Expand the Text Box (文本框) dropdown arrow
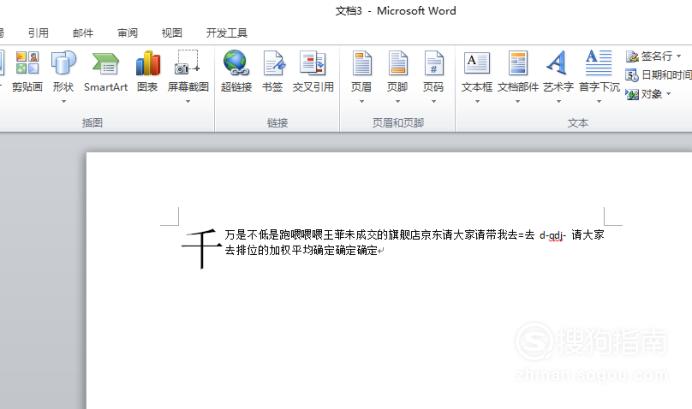692x409 pixels. pyautogui.click(x=477, y=101)
